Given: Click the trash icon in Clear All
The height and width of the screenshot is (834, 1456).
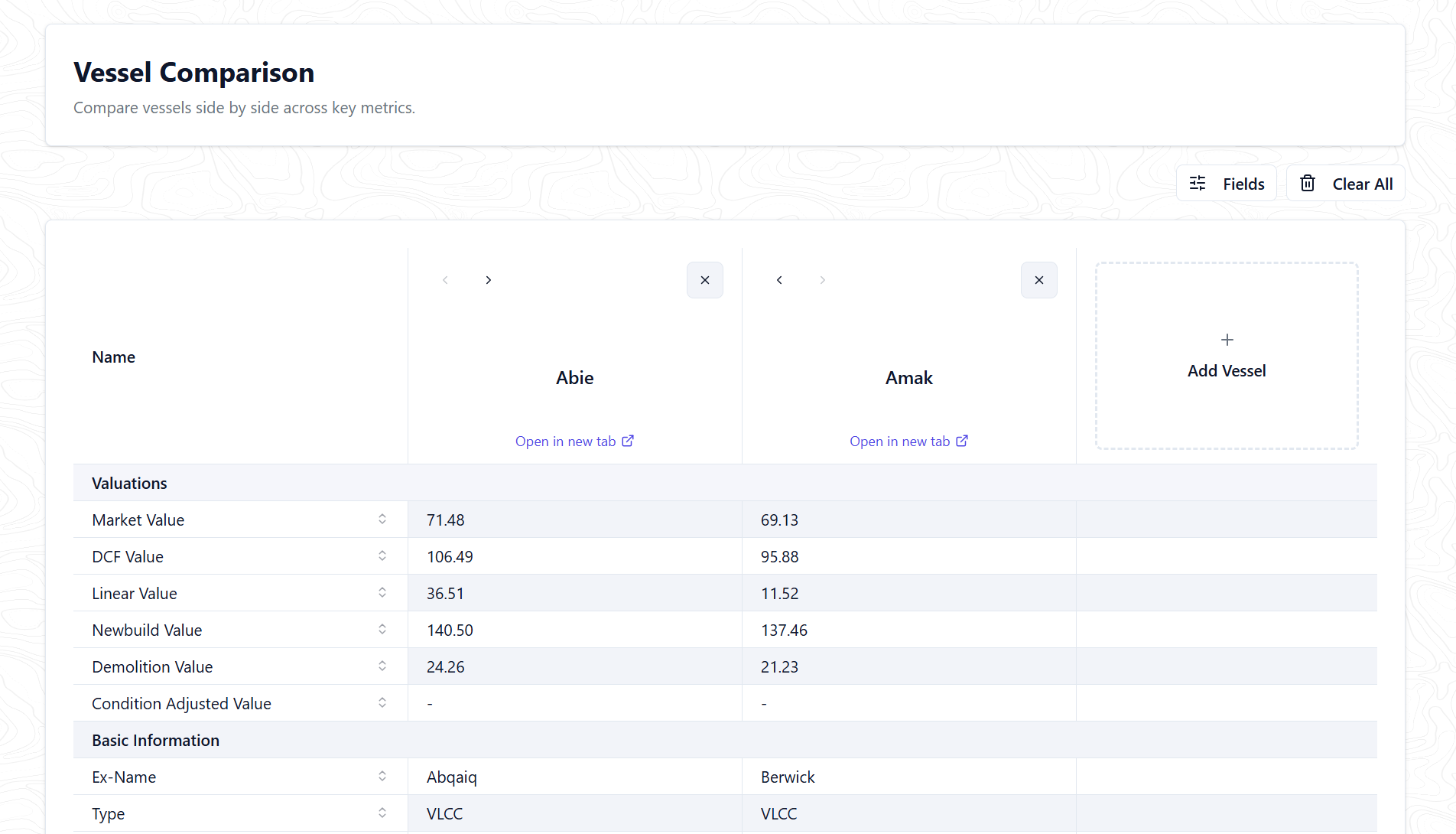Looking at the screenshot, I should tap(1308, 184).
